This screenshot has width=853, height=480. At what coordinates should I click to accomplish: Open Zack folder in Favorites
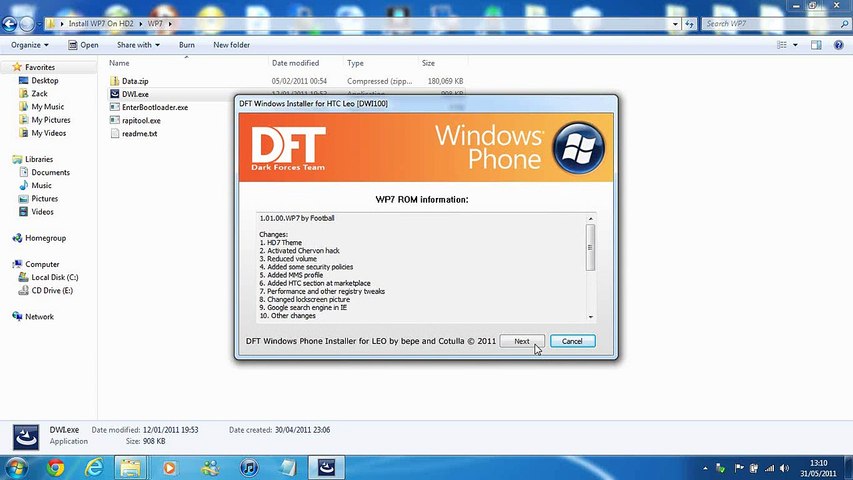(39, 94)
